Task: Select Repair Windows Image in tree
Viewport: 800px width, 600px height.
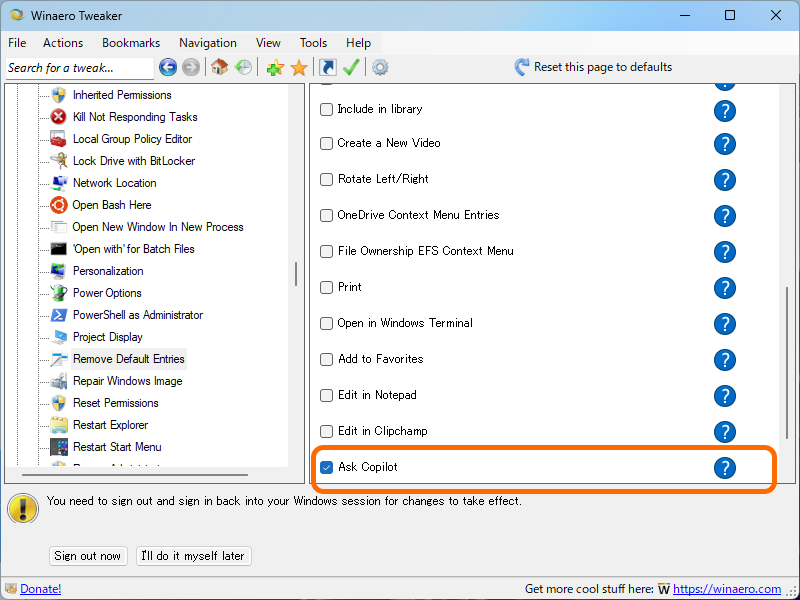Action: click(x=128, y=381)
